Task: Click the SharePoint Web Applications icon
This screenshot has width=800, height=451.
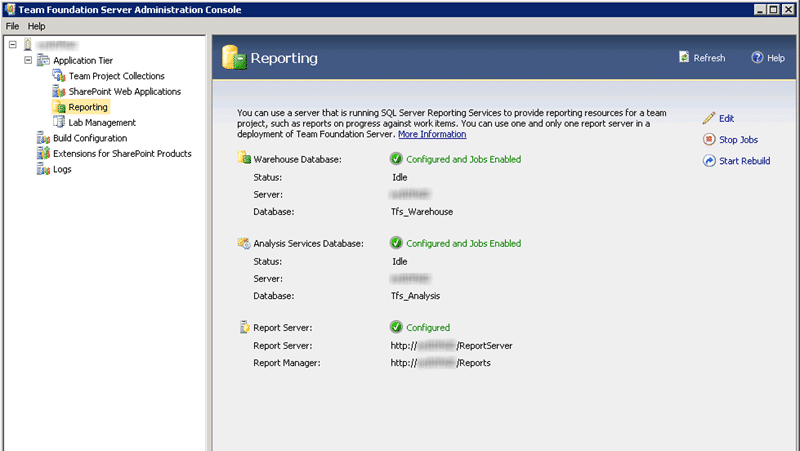Action: (x=59, y=91)
